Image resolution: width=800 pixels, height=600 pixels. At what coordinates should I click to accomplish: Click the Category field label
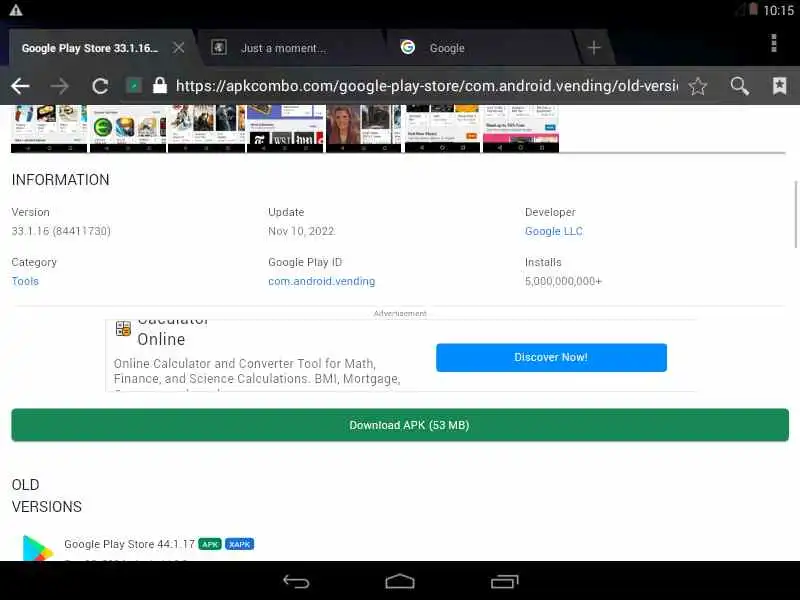(34, 262)
